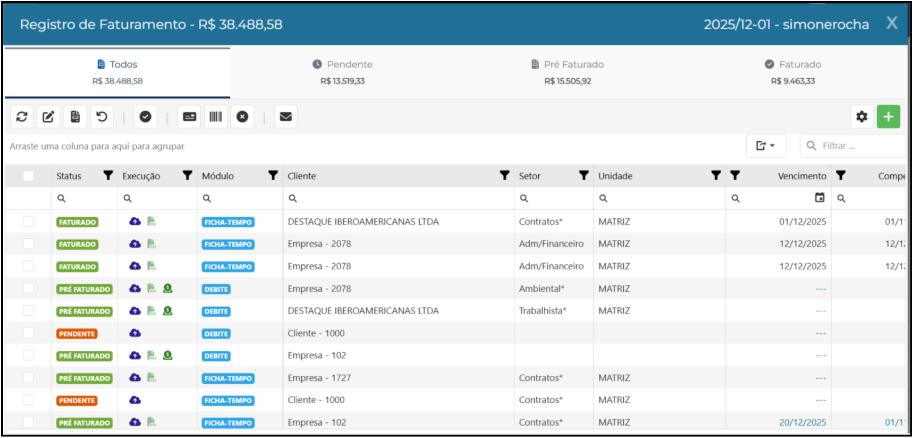Open the 20/12/2025 Vencimento link

point(803,422)
